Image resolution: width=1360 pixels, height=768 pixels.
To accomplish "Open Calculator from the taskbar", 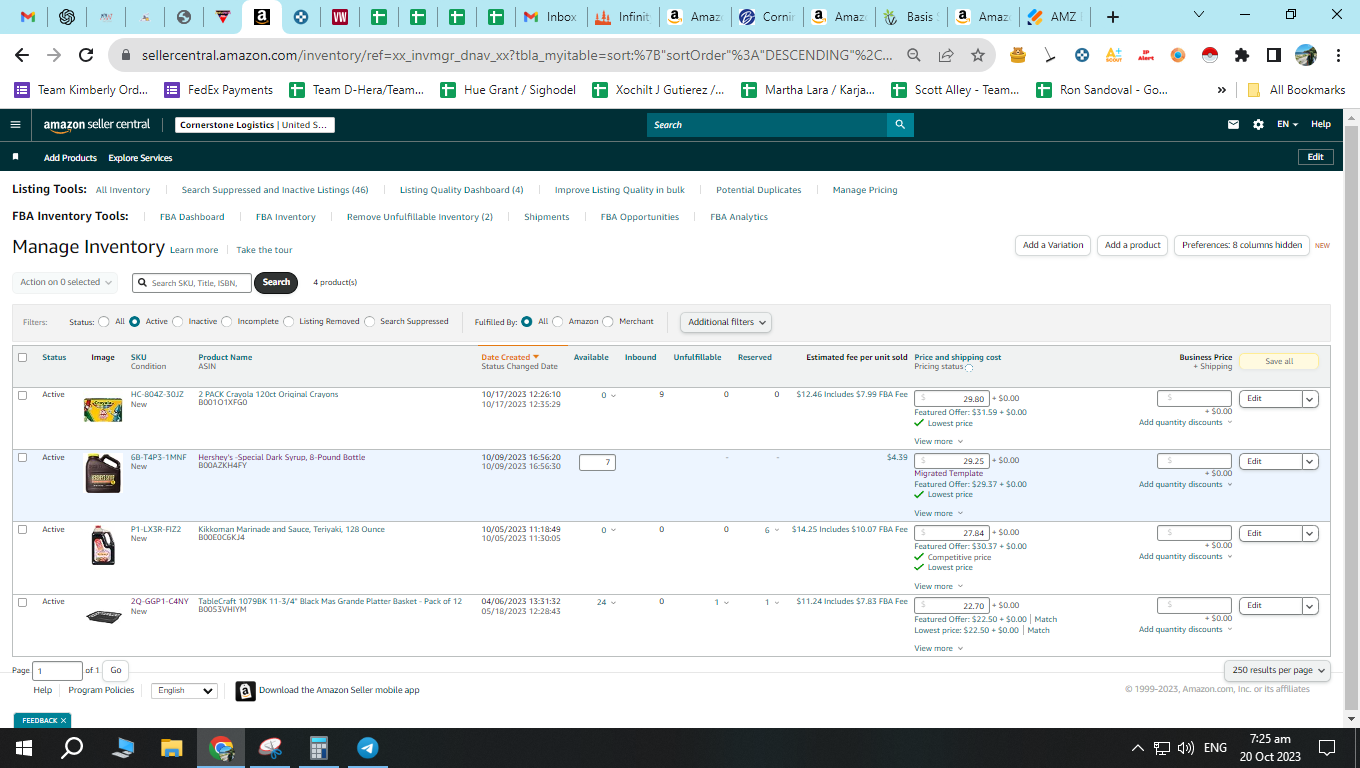I will [319, 748].
